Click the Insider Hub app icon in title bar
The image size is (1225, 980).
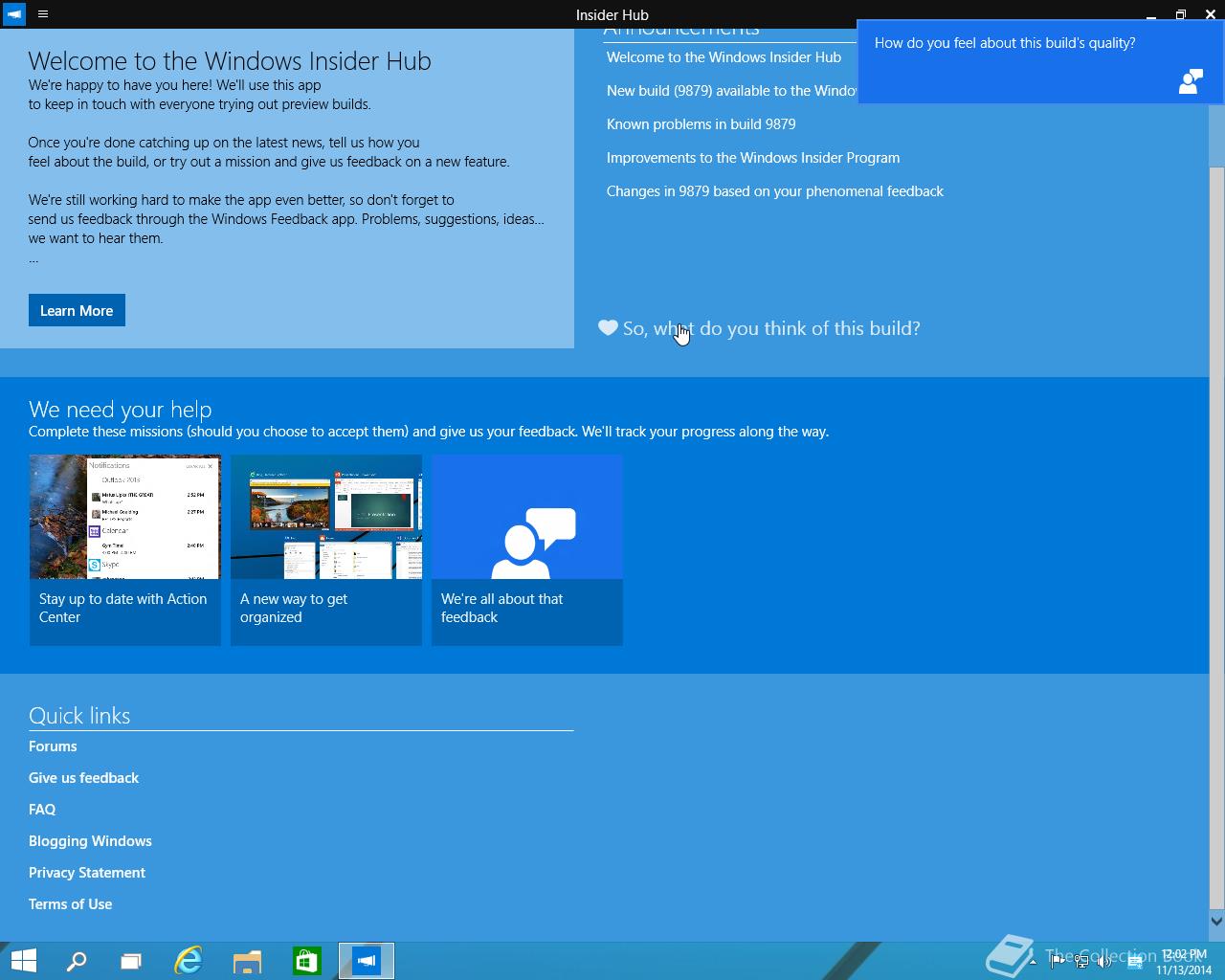[x=14, y=14]
